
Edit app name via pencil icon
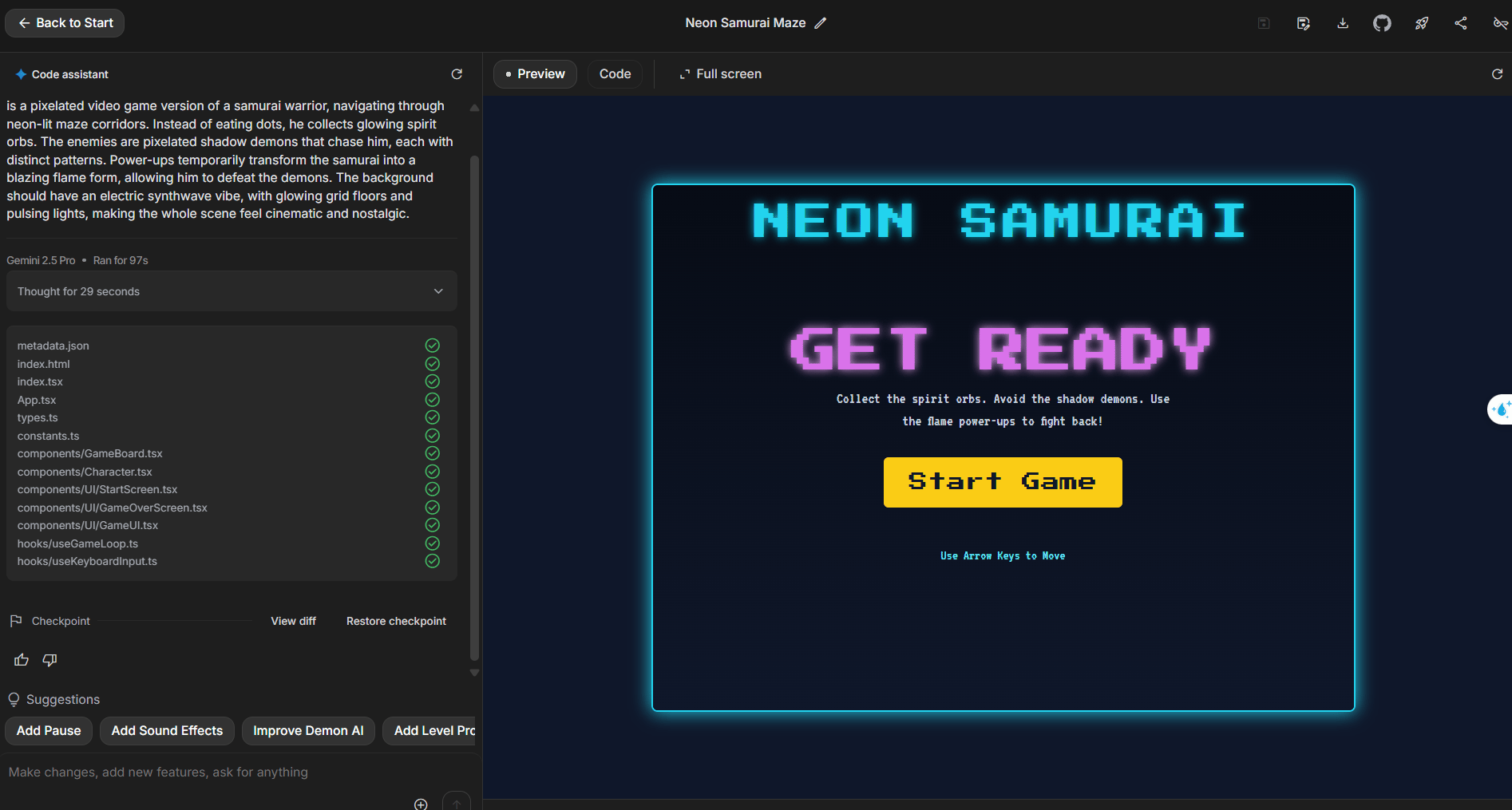pos(820,23)
